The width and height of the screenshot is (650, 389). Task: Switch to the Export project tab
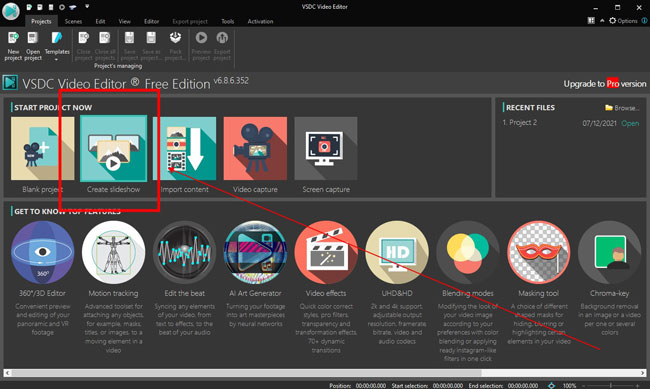(x=190, y=21)
